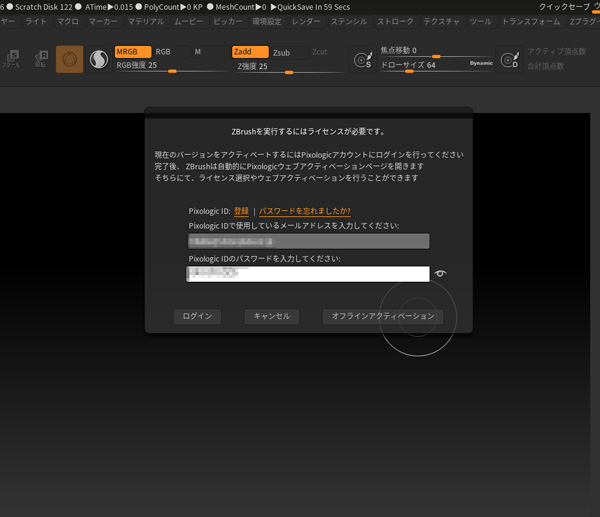Toggle the MRGB mode button

(133, 52)
